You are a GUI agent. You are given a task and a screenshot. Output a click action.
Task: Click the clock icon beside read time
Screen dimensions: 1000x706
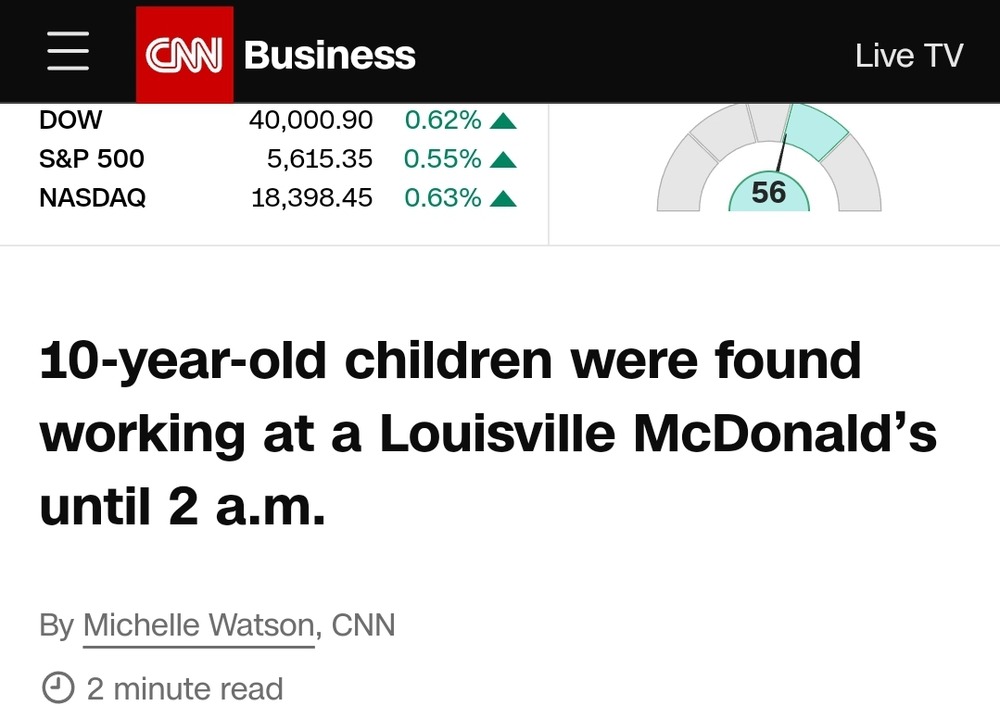tap(58, 688)
